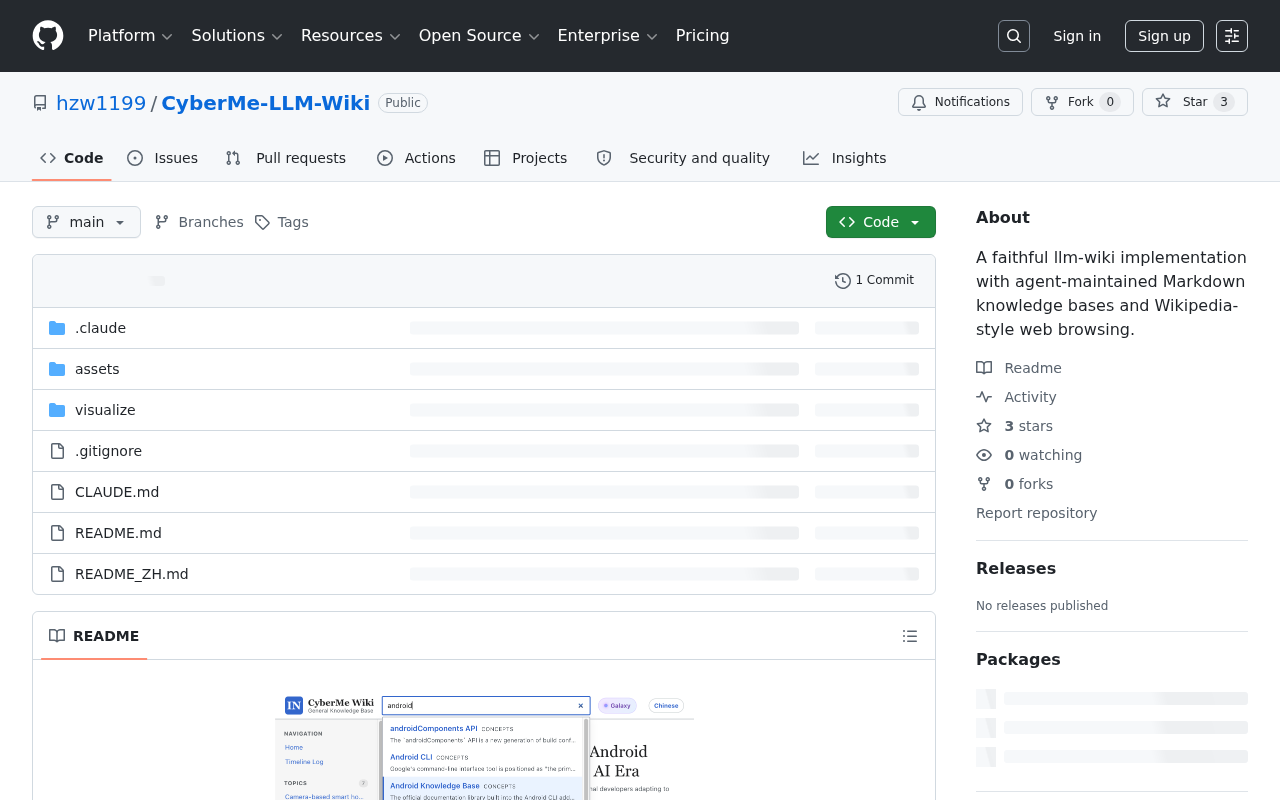Open the assets folder link

coord(97,369)
